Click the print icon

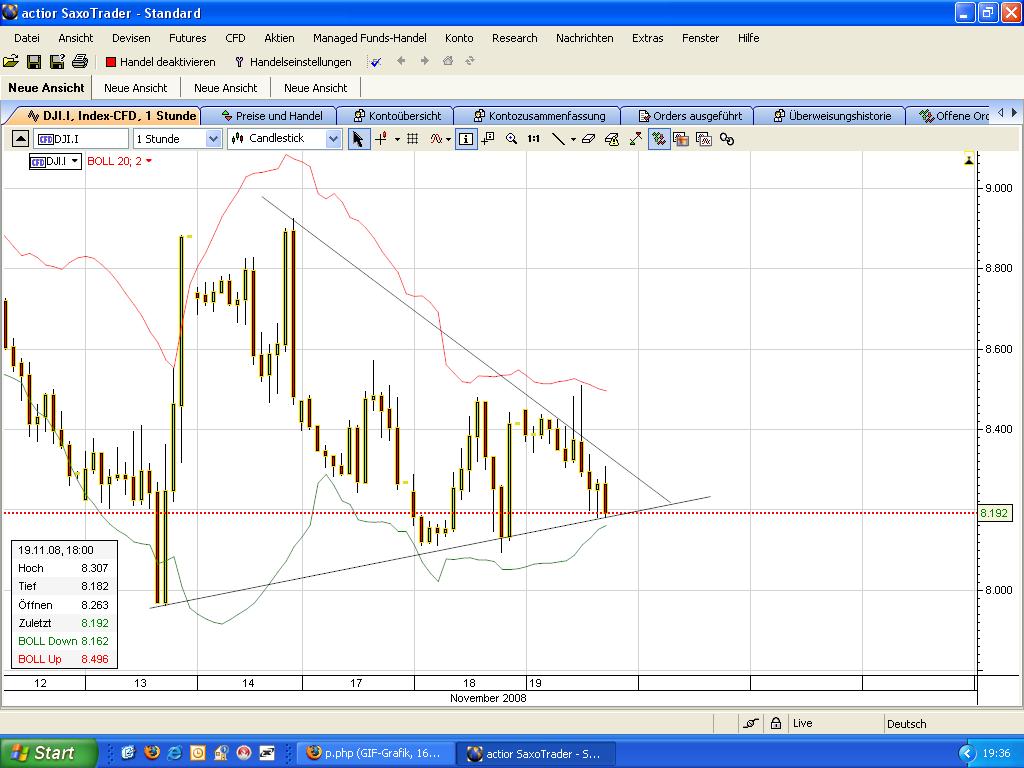tap(80, 62)
